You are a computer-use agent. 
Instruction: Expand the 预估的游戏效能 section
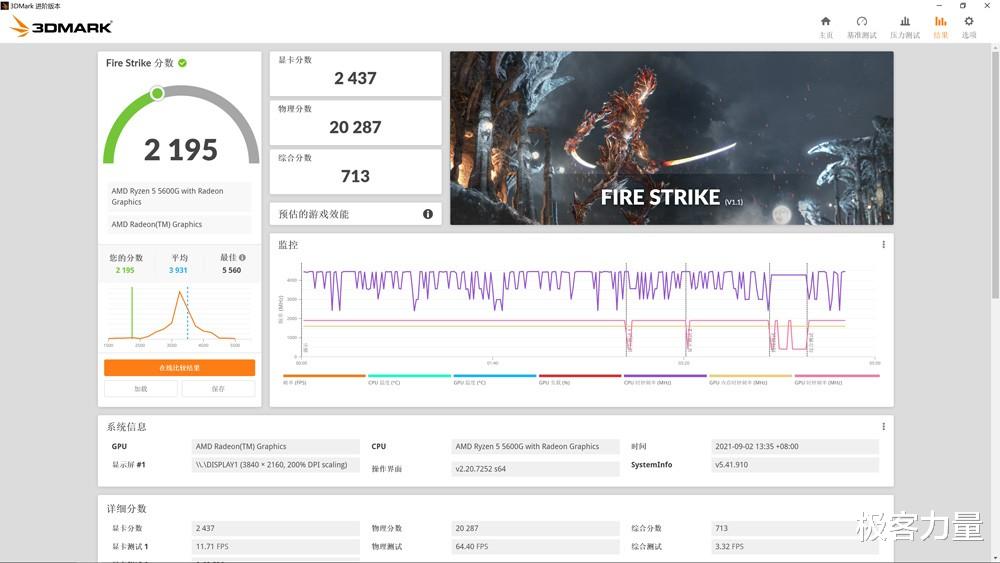355,214
